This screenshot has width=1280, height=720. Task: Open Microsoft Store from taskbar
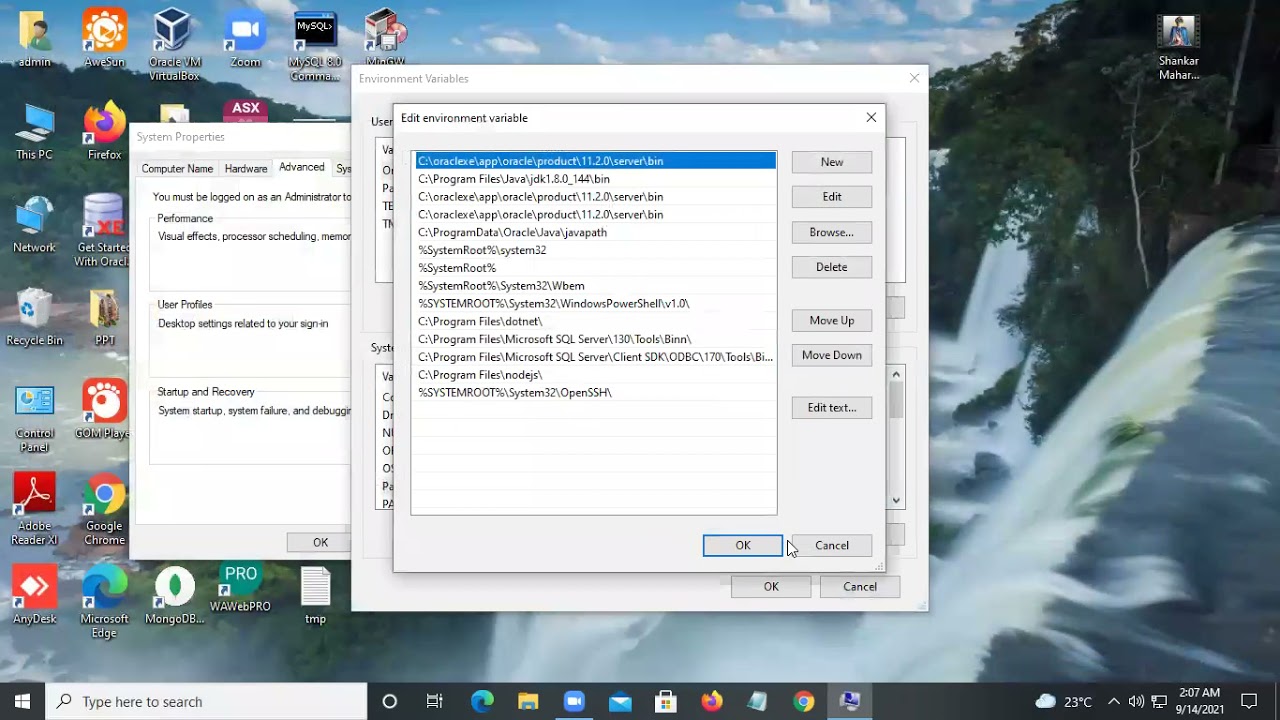coord(665,701)
